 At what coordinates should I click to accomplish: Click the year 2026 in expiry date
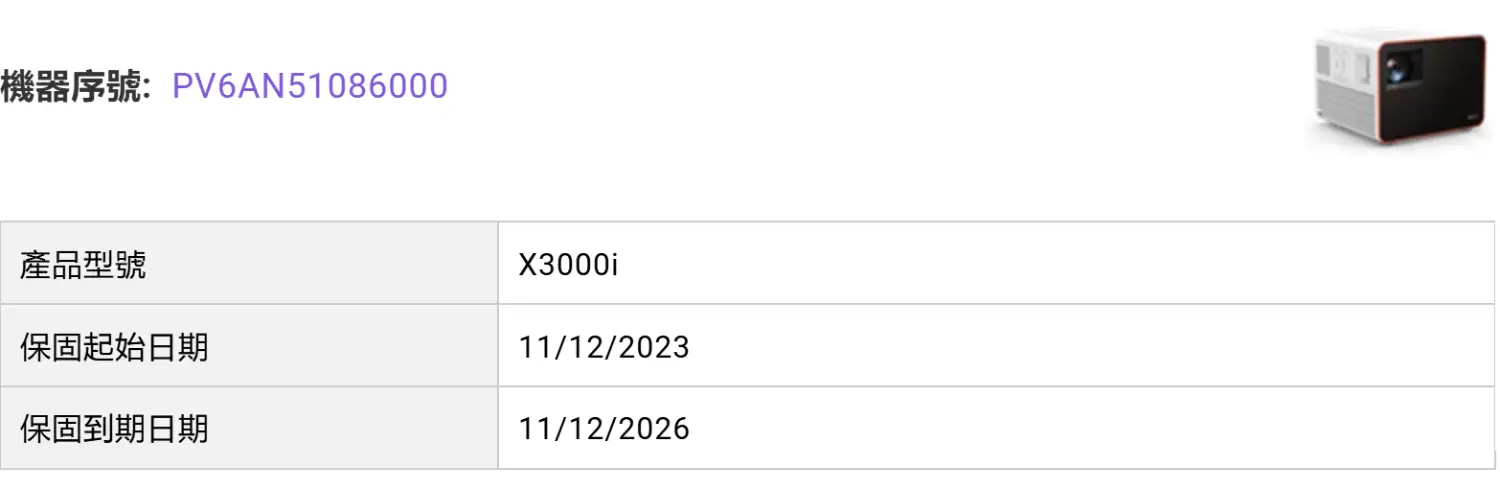point(656,429)
